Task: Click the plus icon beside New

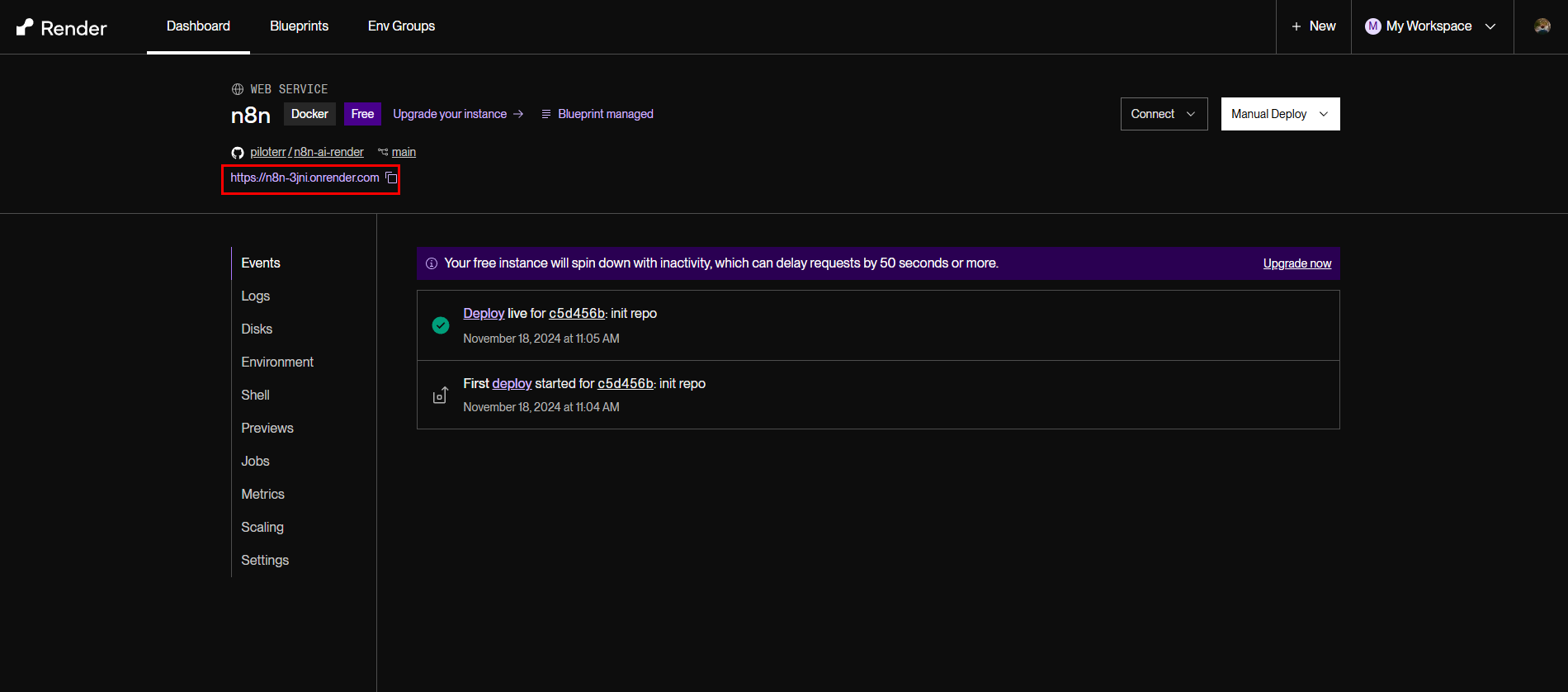Action: point(1296,26)
